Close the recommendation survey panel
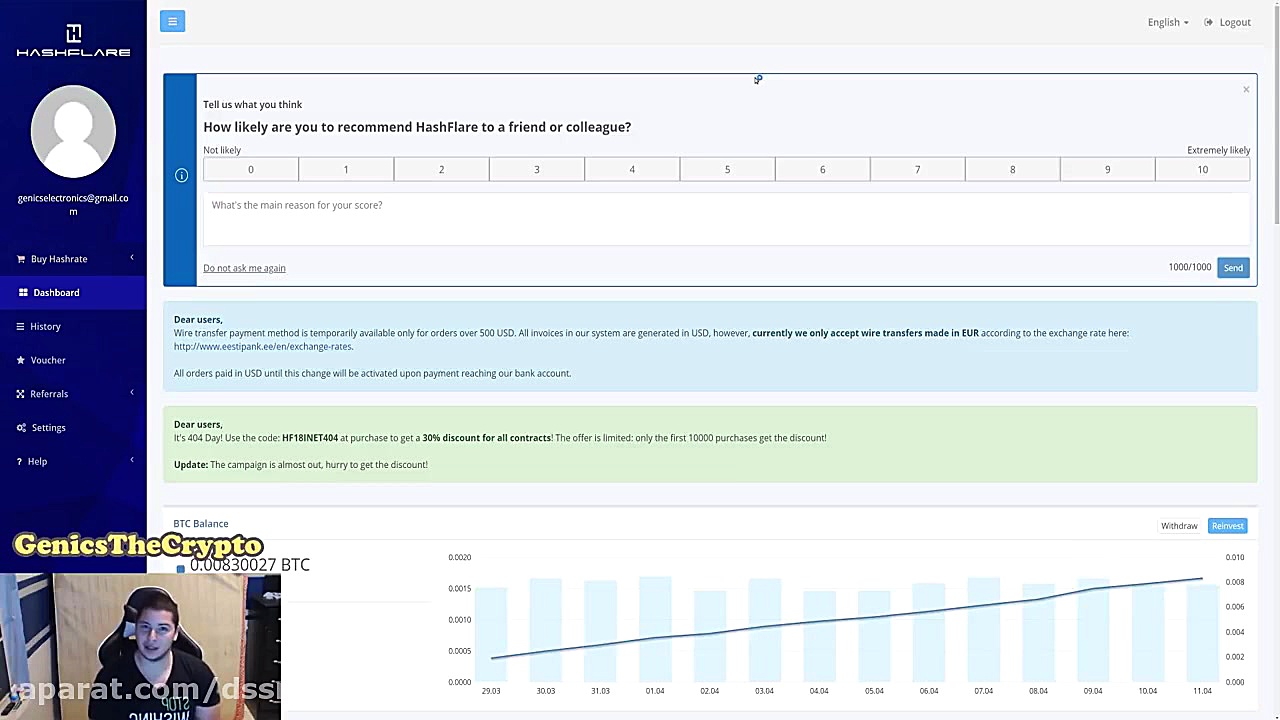The height and width of the screenshot is (720, 1280). click(1246, 90)
